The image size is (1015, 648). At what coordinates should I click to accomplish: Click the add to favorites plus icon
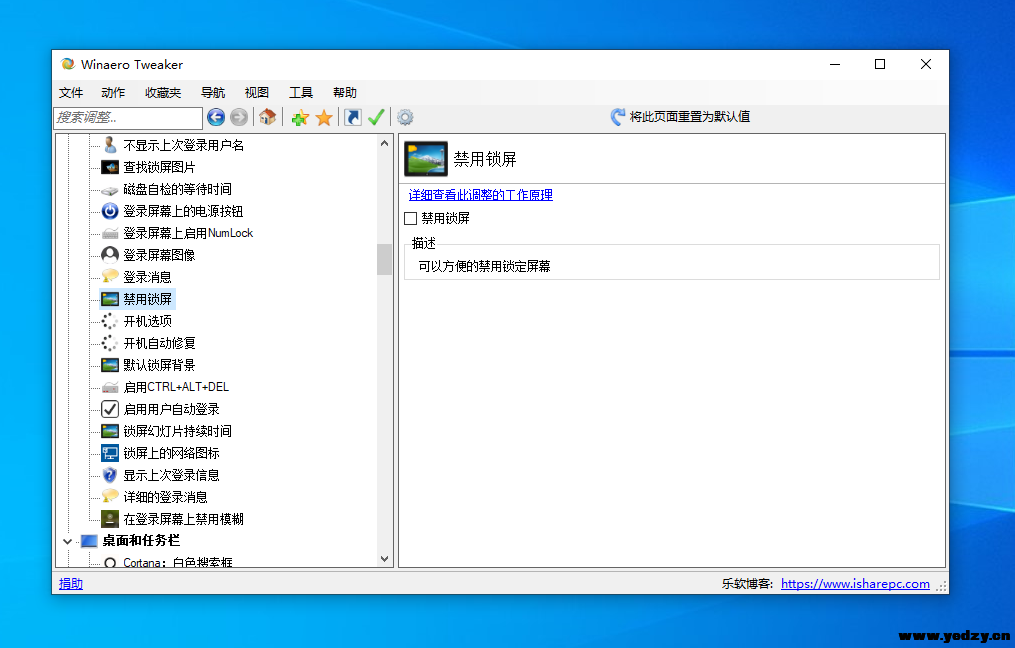tap(300, 118)
